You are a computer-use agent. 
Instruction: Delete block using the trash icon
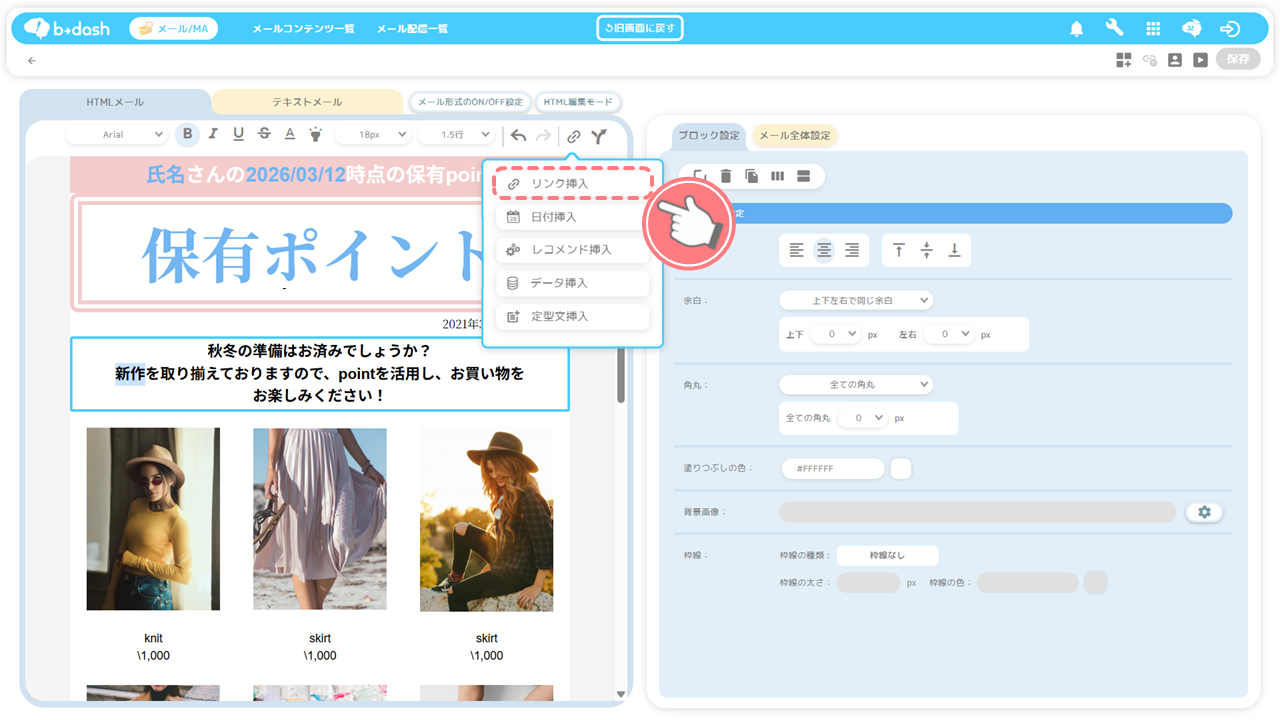(726, 176)
